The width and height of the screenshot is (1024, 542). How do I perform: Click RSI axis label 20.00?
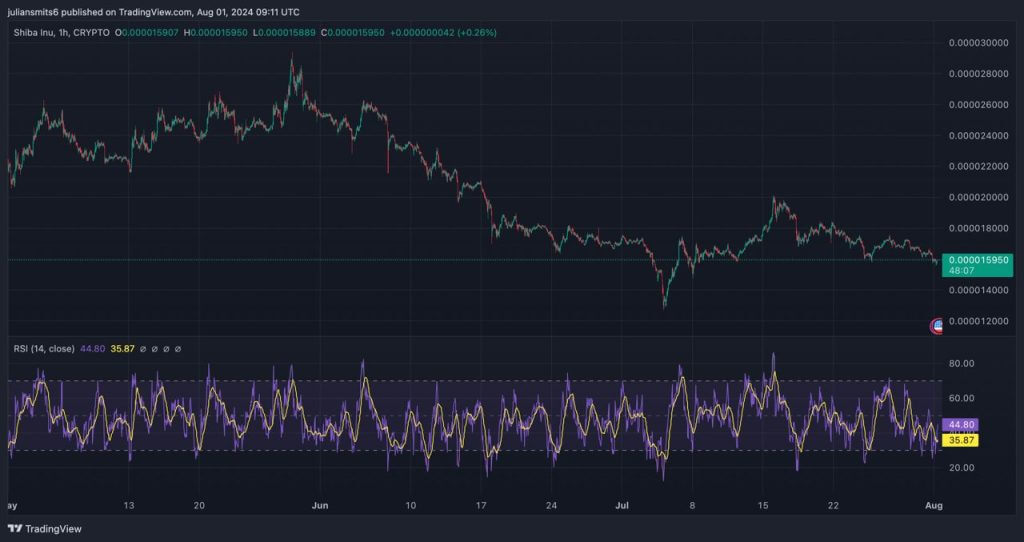tap(961, 468)
